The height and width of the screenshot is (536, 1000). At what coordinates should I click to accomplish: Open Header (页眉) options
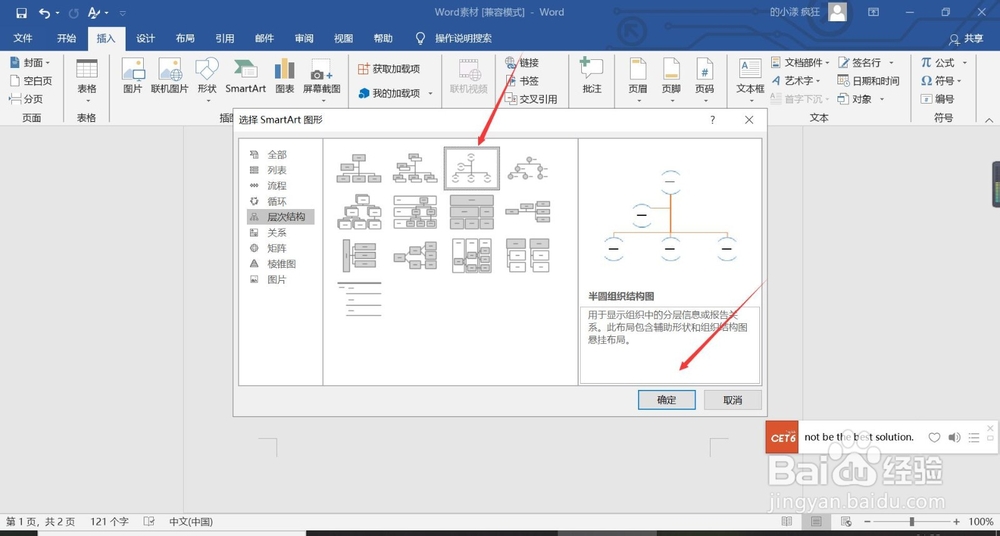click(x=638, y=80)
